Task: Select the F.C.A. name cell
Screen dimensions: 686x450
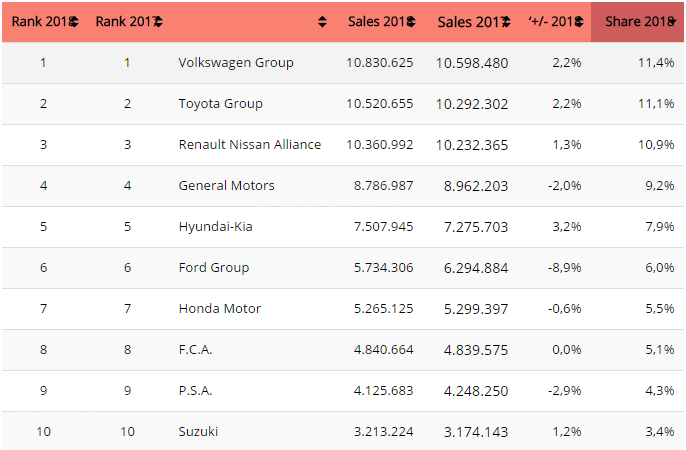Action: 195,350
